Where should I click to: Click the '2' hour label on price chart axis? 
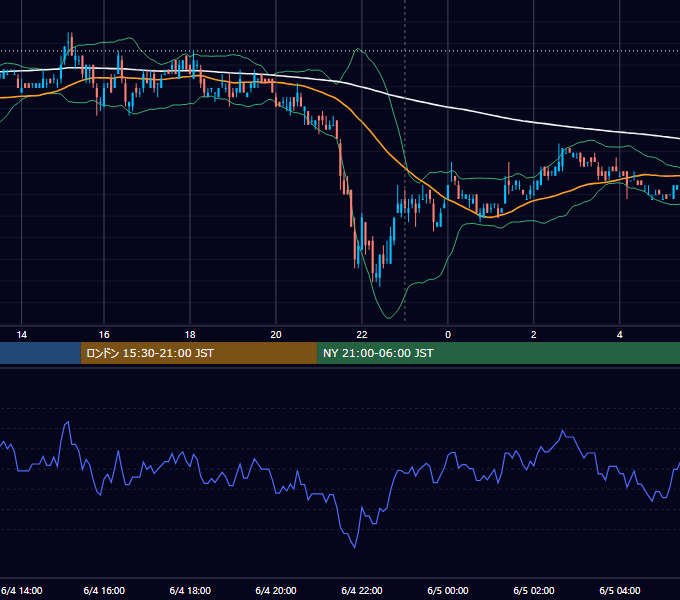533,335
